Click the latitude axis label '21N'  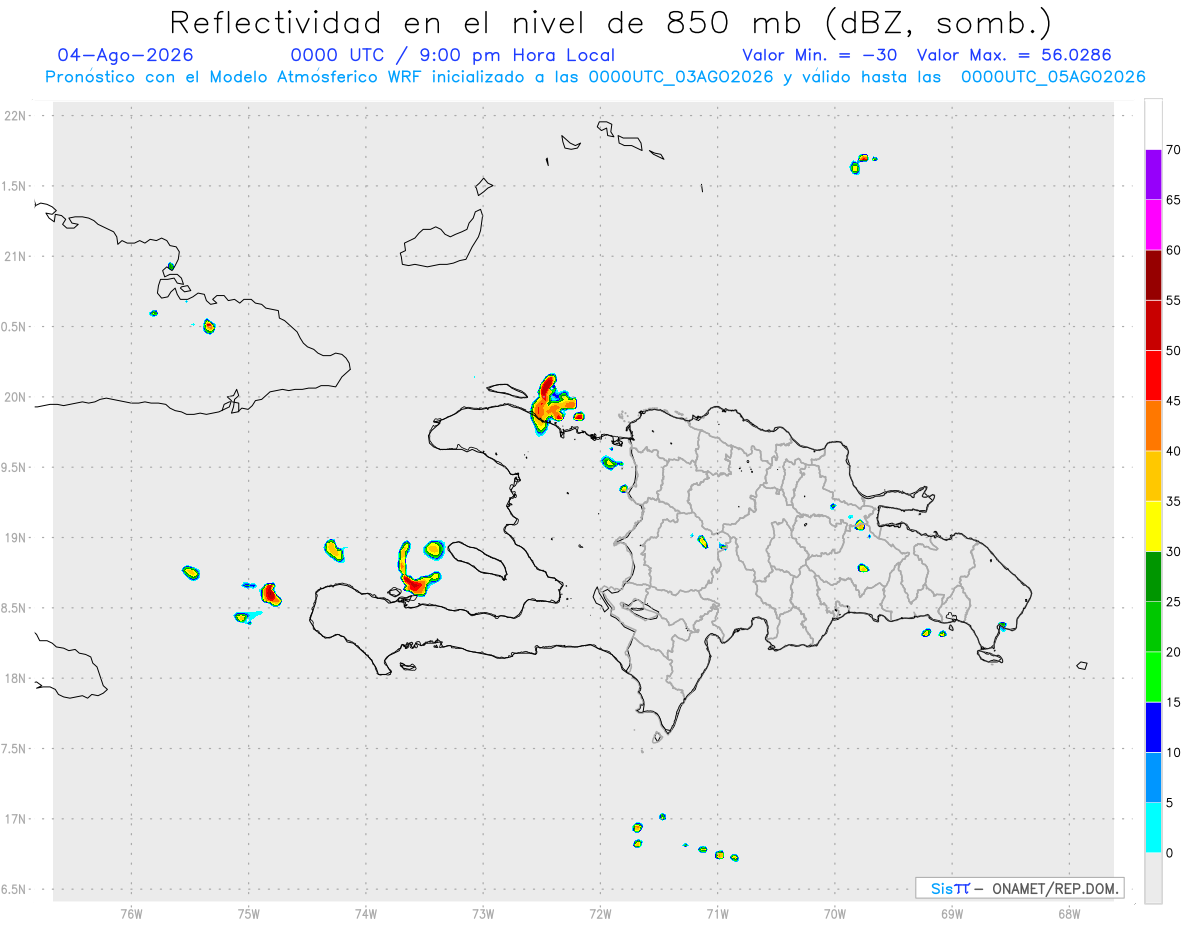click(x=17, y=257)
